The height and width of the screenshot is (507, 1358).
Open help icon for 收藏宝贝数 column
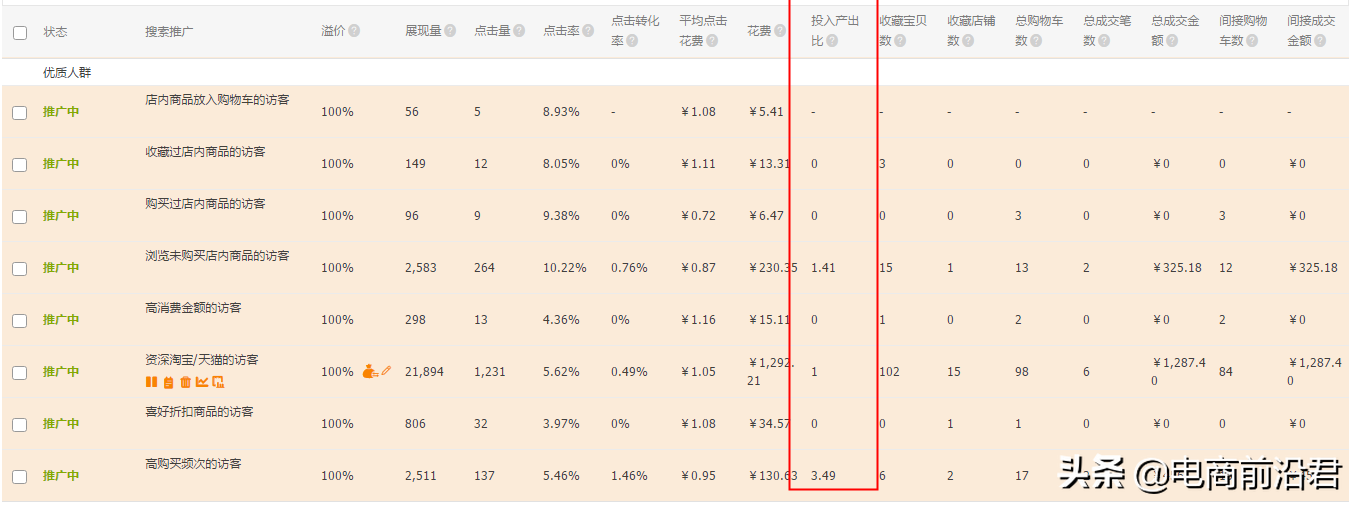pyautogui.click(x=900, y=41)
